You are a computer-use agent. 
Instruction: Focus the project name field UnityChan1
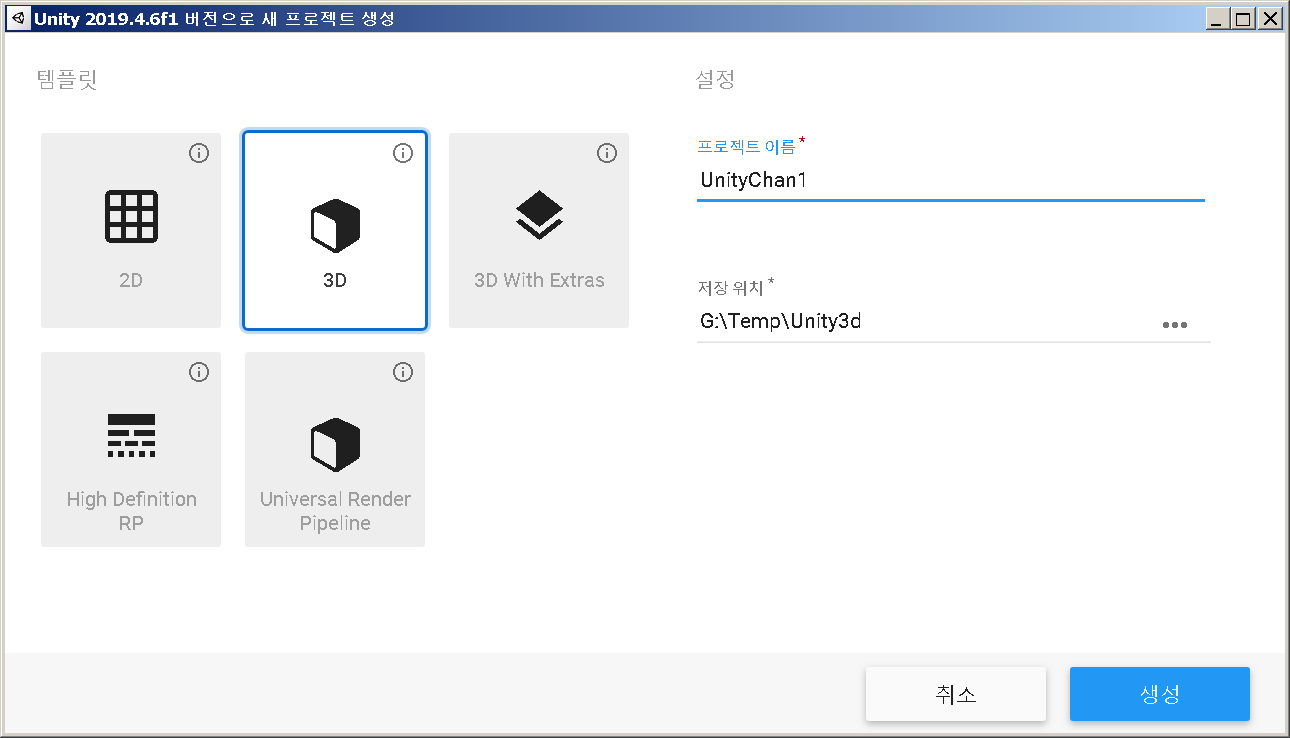tap(951, 180)
